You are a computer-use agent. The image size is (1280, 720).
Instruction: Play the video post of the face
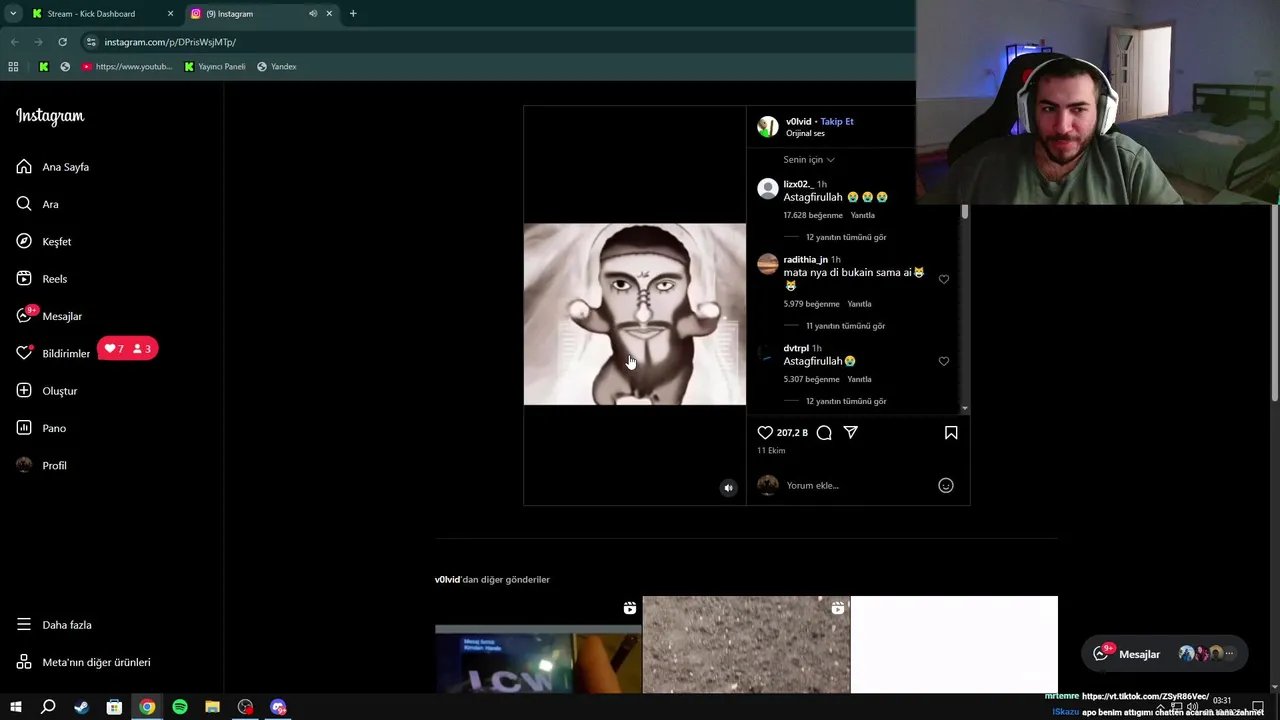point(635,314)
